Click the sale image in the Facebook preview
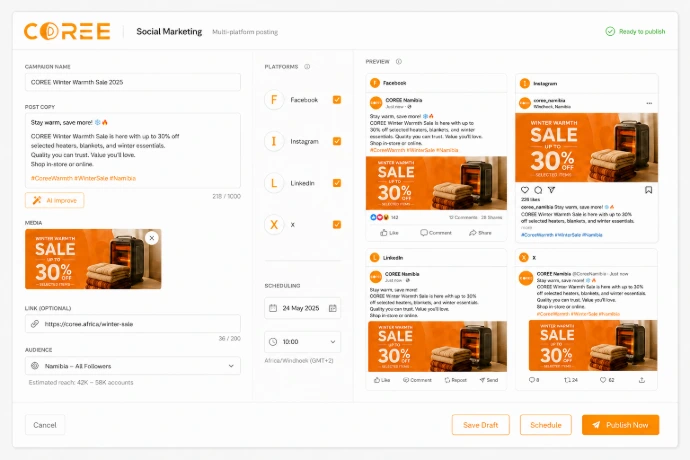This screenshot has width=690, height=460. 436,183
